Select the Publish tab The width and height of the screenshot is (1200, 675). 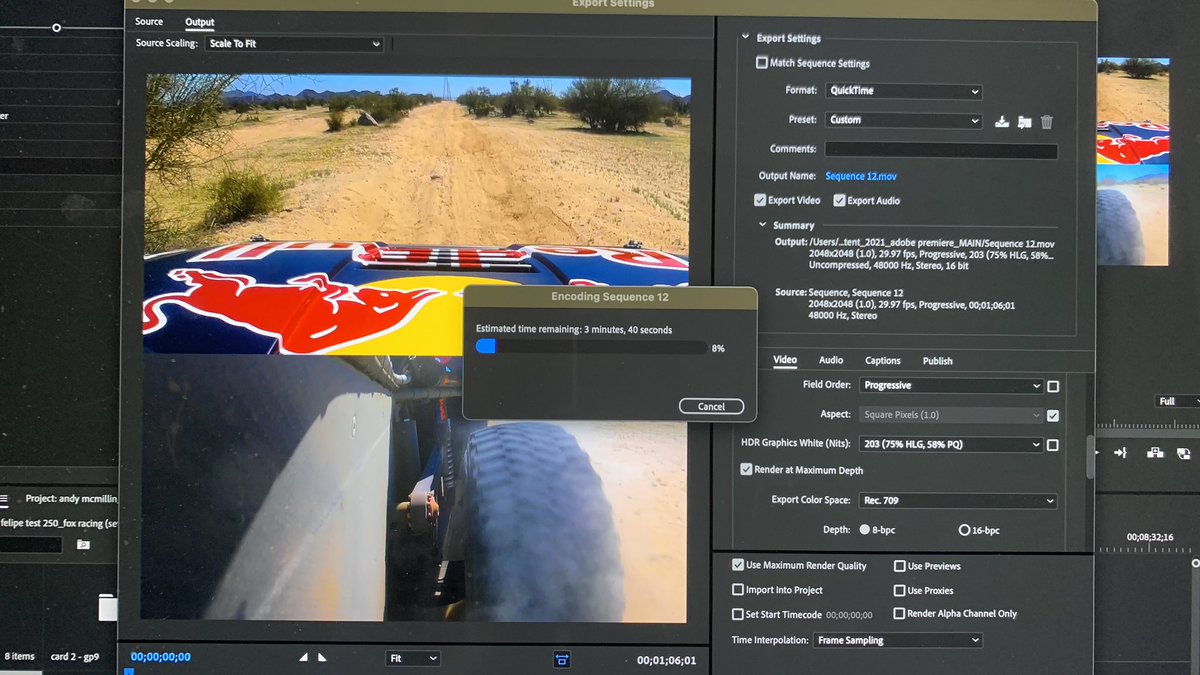937,361
